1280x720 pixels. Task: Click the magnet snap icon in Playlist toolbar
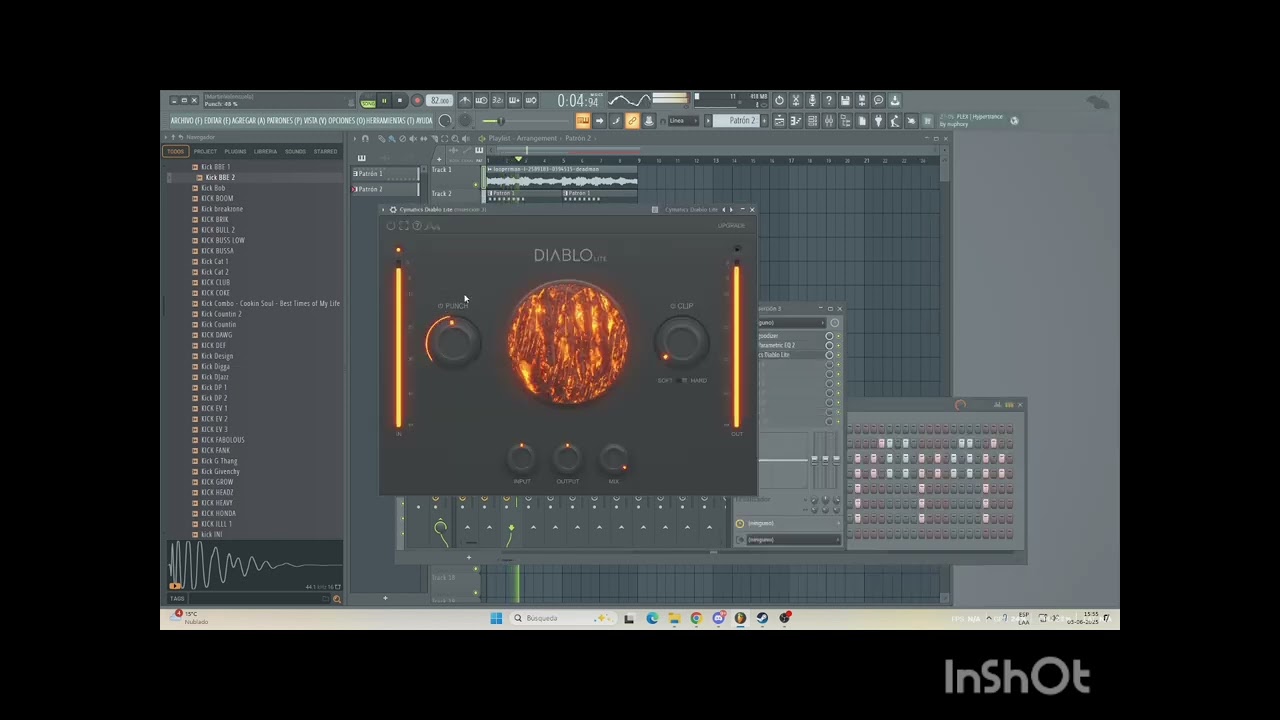[365, 139]
